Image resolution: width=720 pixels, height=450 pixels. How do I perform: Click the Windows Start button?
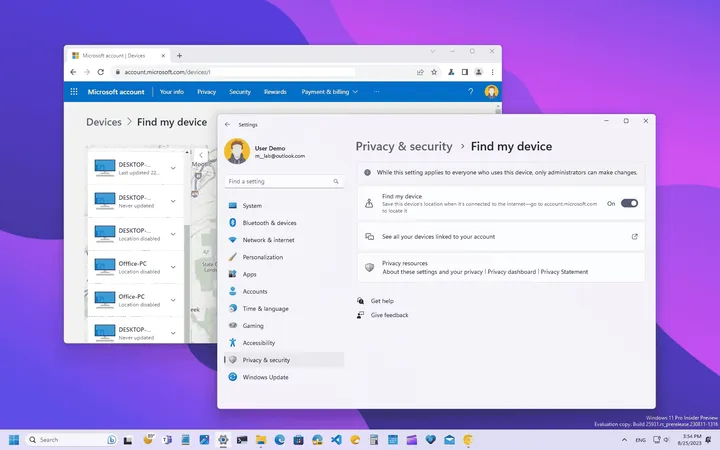[x=15, y=439]
